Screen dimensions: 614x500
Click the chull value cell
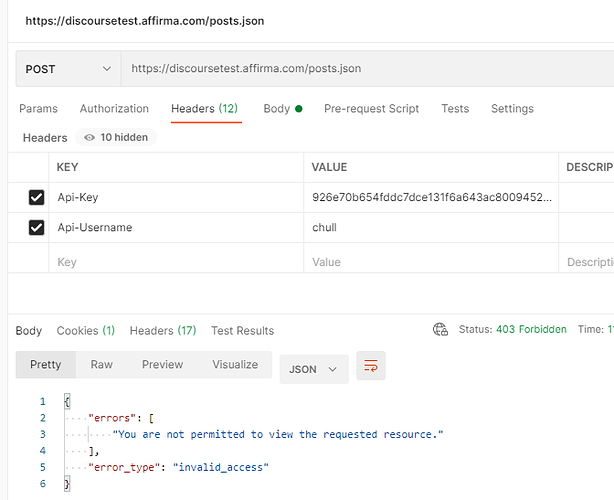[x=431, y=227]
